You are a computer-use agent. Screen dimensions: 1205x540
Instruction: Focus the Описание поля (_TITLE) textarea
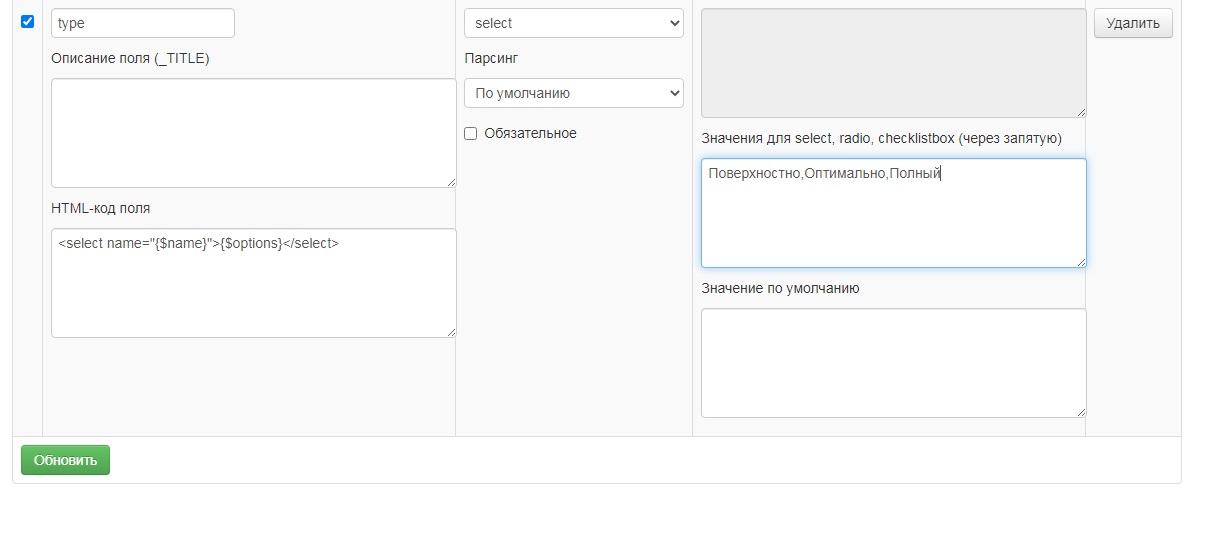pyautogui.click(x=254, y=133)
